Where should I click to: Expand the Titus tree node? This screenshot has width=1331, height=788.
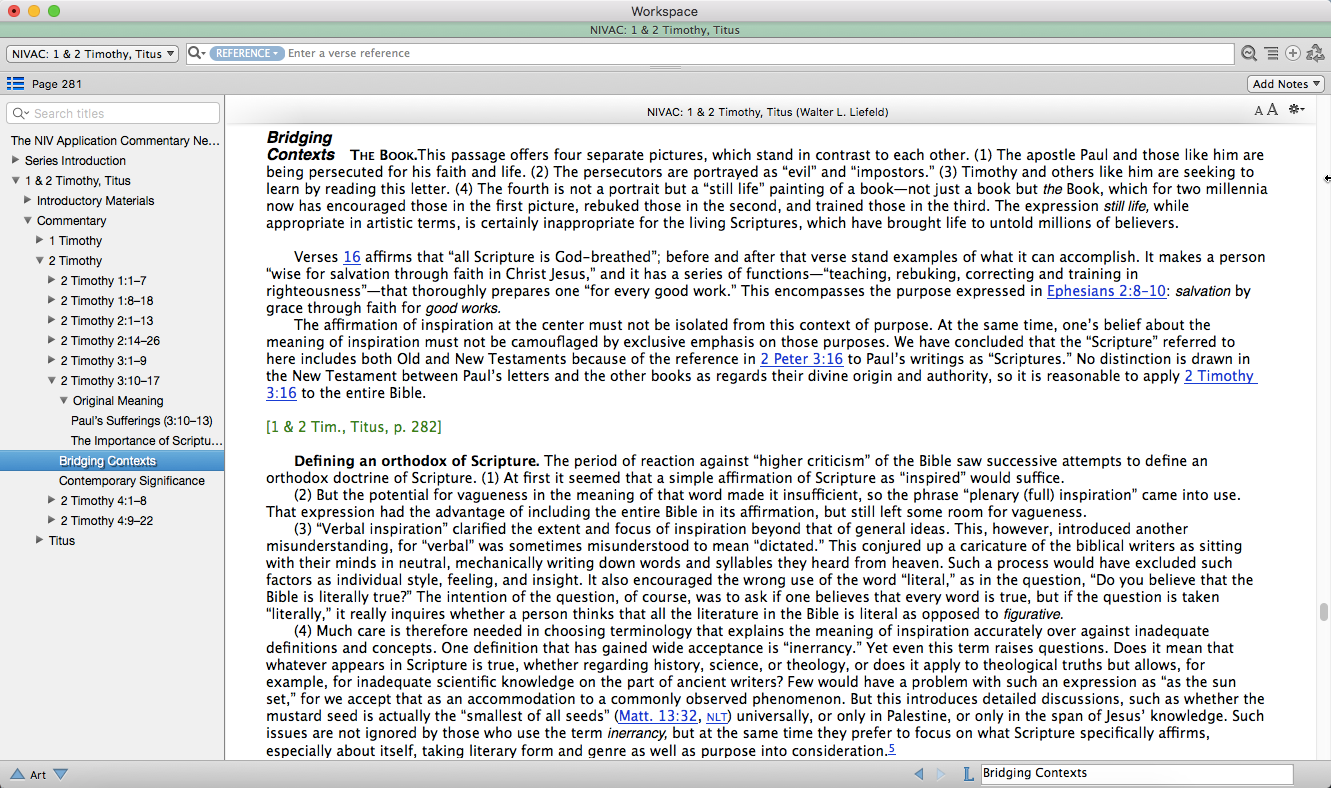tap(40, 540)
